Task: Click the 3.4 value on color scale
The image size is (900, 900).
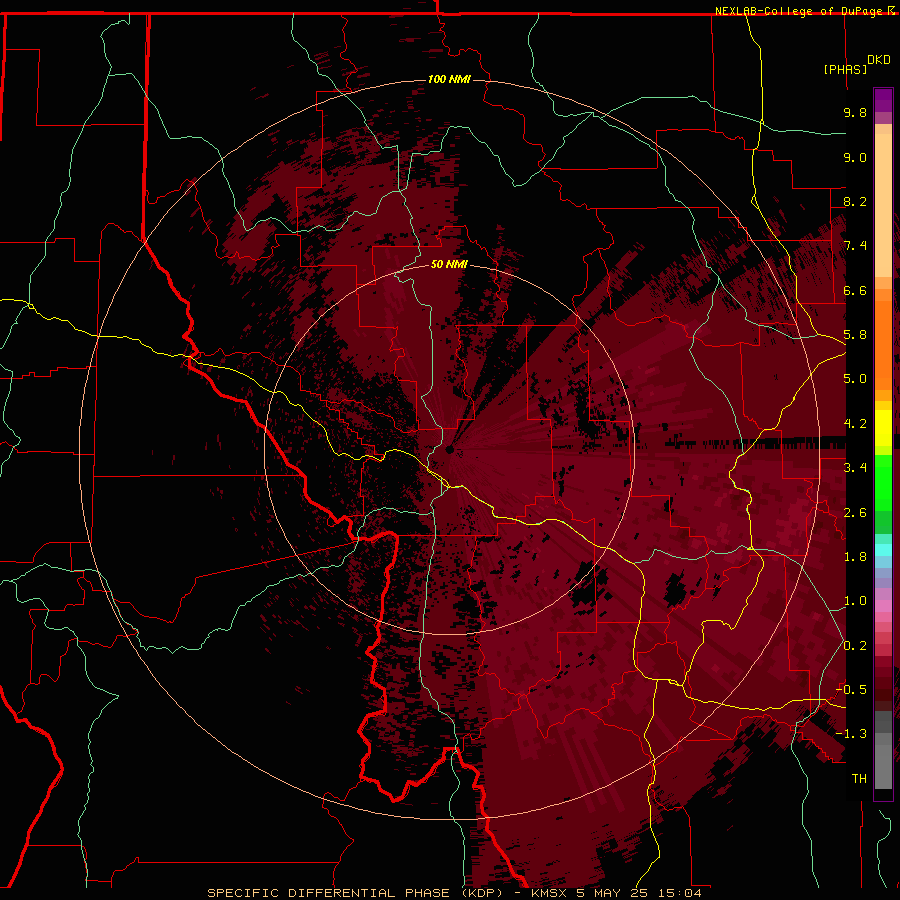Action: coord(855,468)
